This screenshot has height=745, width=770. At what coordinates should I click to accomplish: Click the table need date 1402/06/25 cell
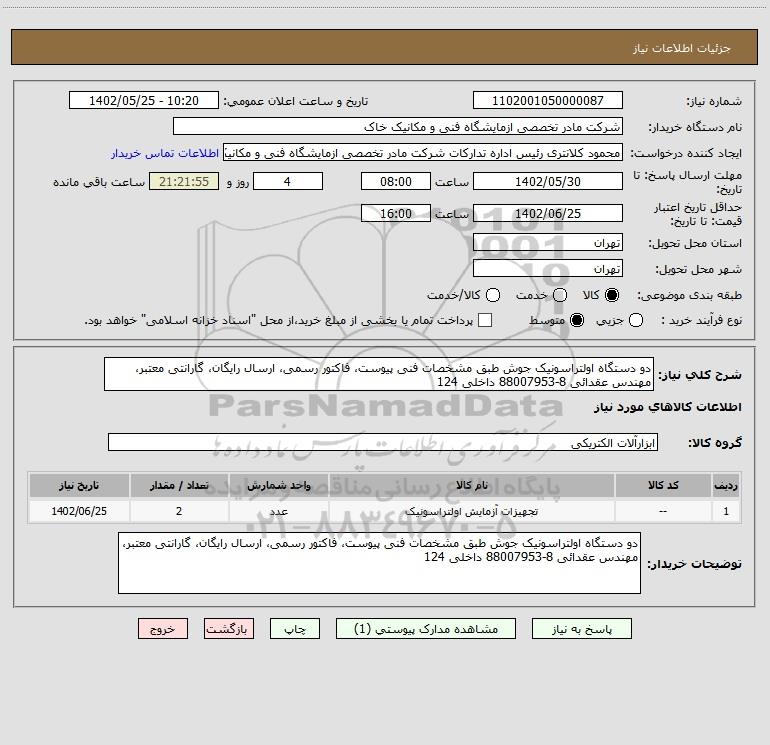[x=79, y=511]
